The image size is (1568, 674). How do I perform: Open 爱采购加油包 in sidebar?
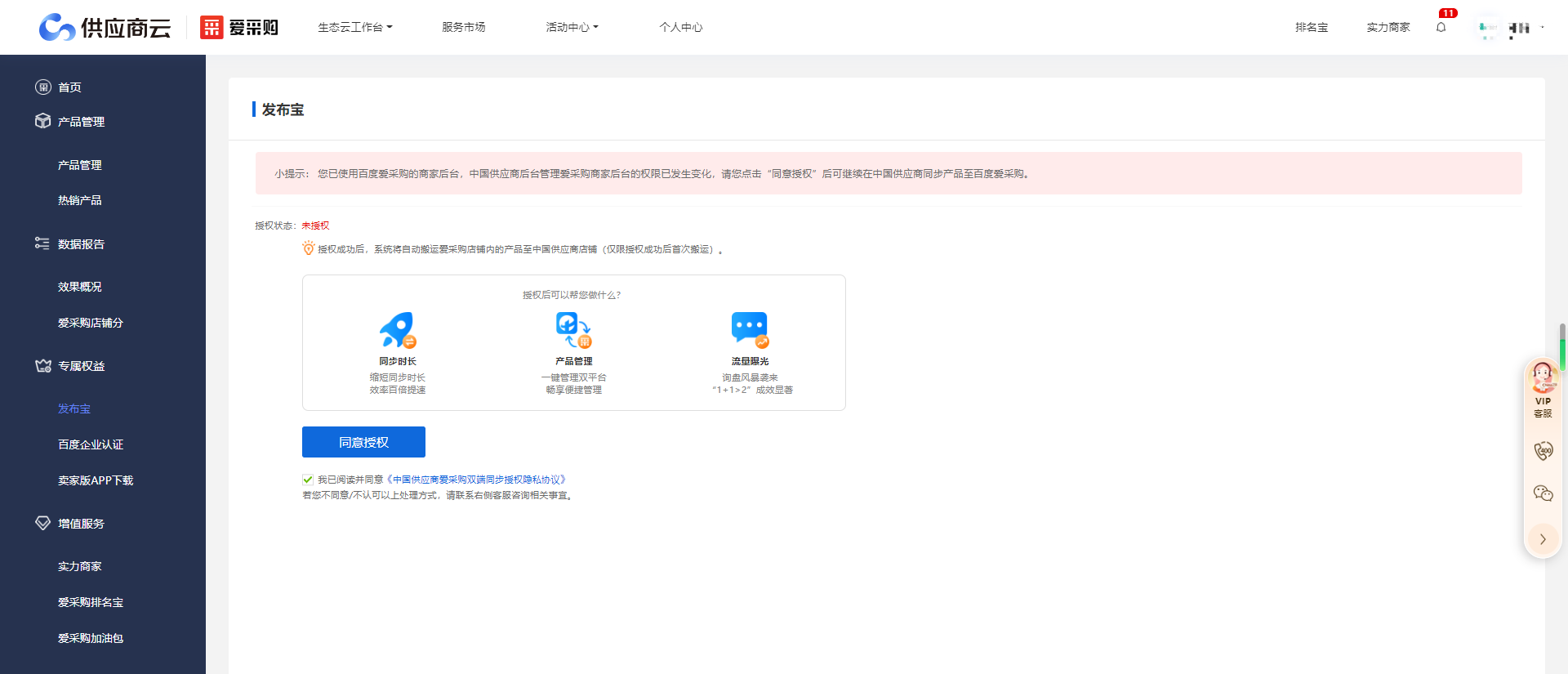91,638
